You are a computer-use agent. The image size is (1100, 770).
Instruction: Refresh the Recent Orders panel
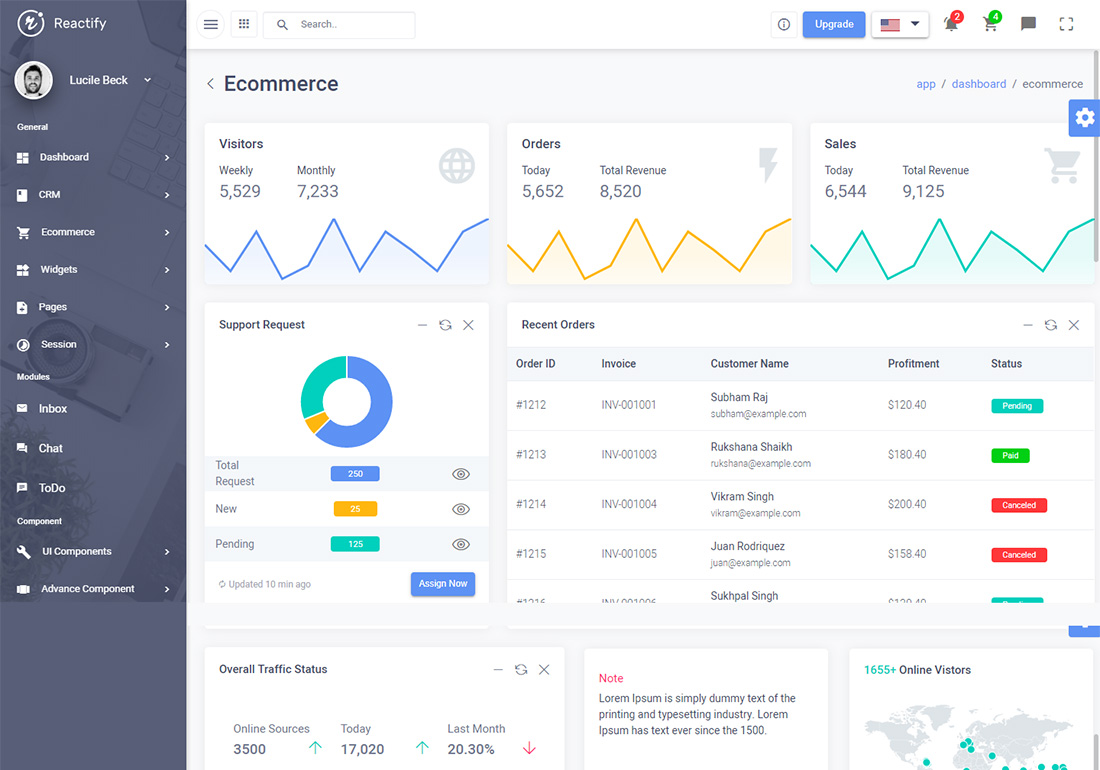[x=1051, y=325]
